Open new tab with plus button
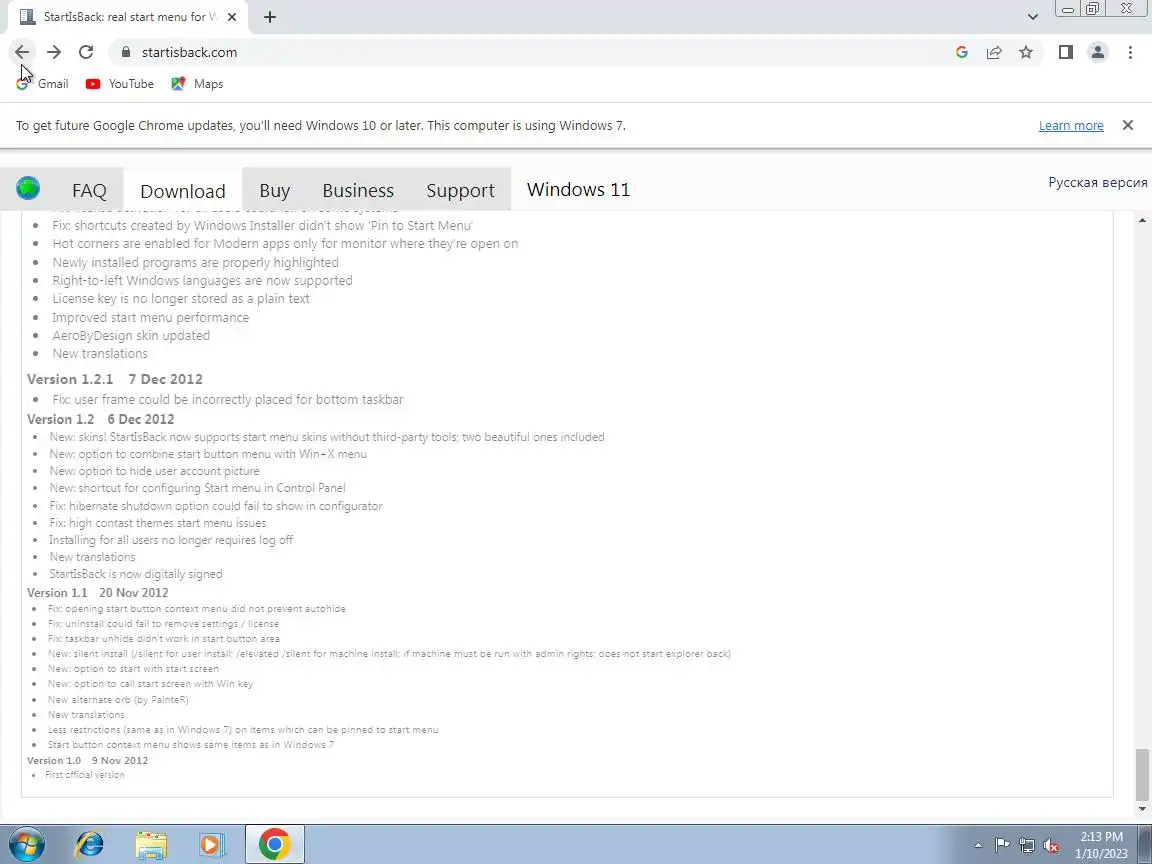 click(x=270, y=17)
